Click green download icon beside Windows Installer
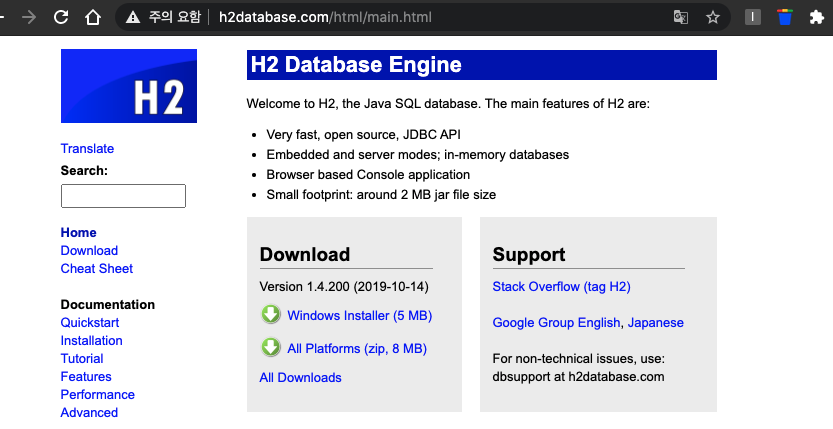The image size is (833, 429). coord(271,314)
